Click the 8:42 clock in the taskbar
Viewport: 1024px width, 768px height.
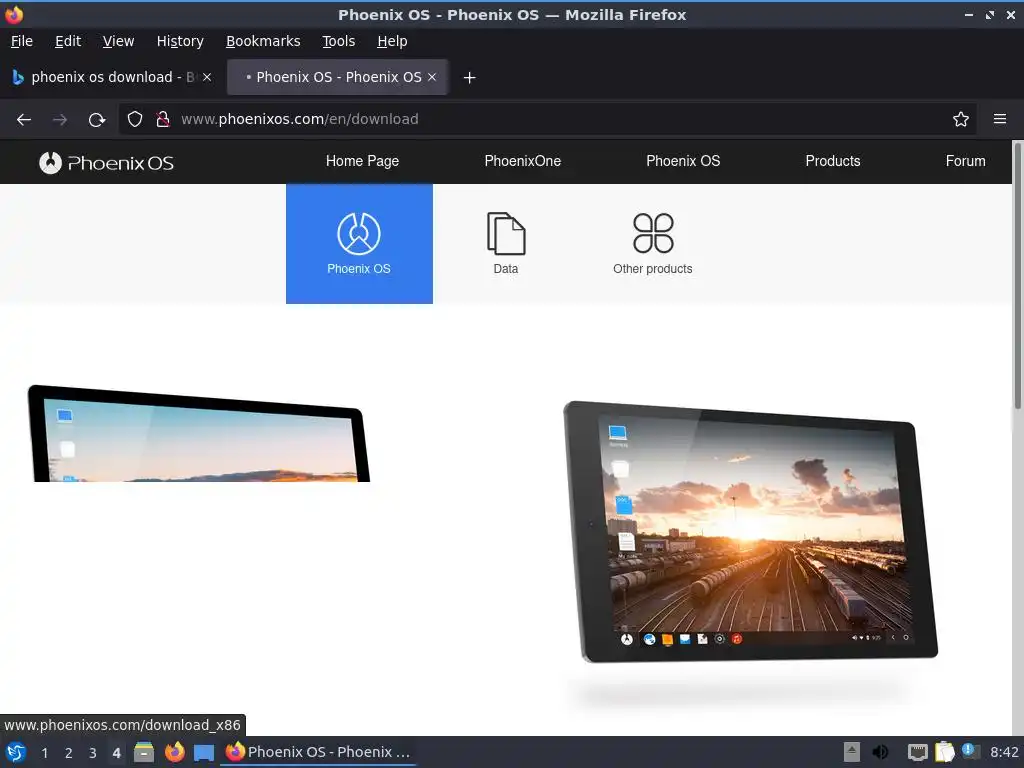[1004, 752]
